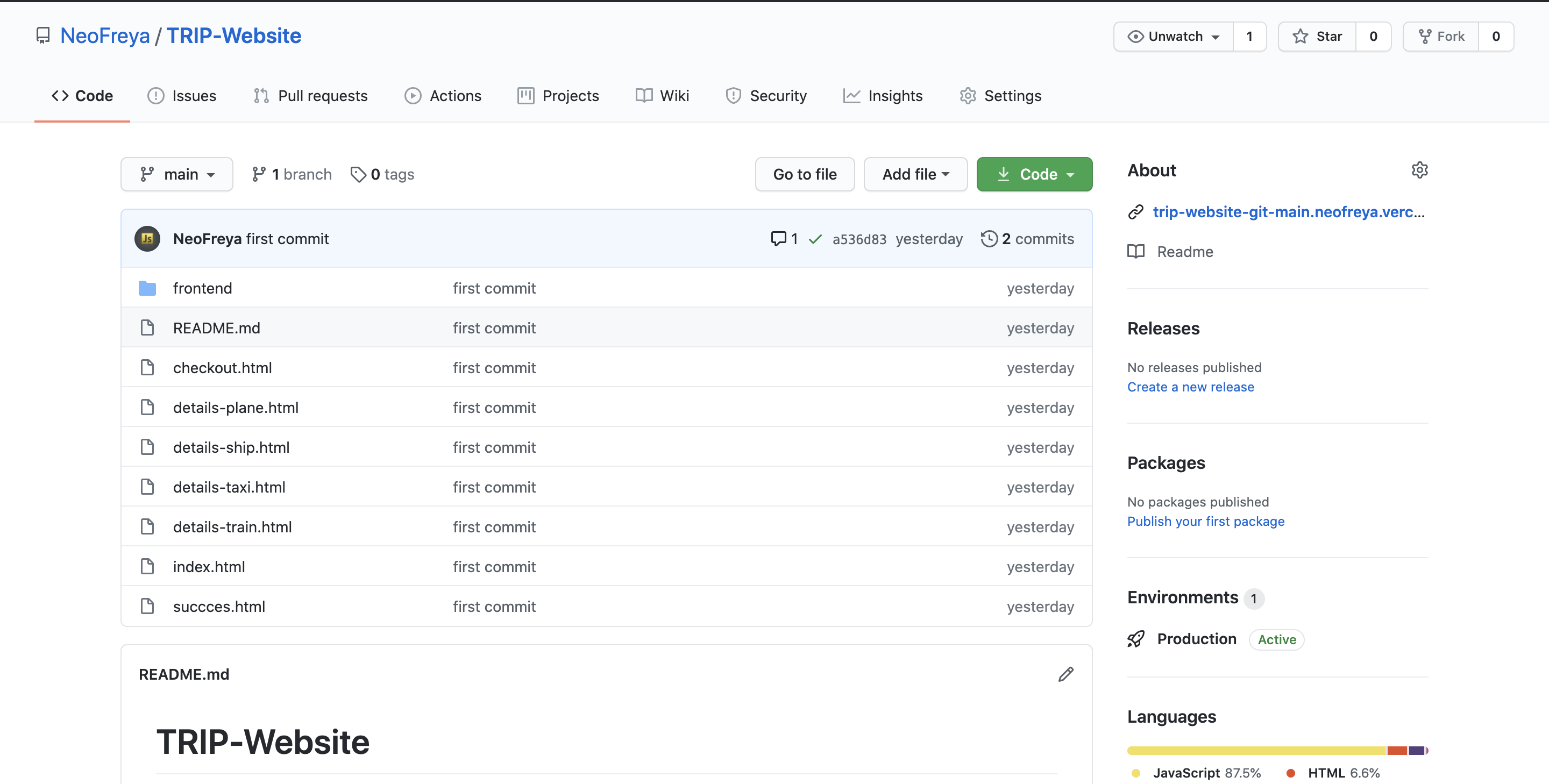
Task: Fork the repository
Action: tap(1441, 37)
